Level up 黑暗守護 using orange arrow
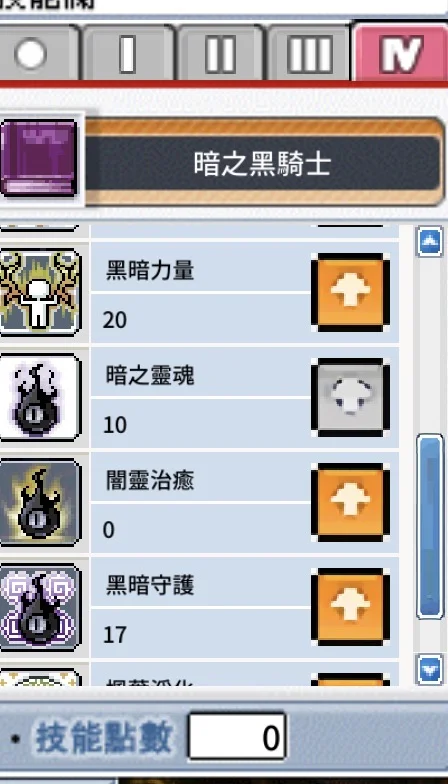This screenshot has width=448, height=784. click(350, 607)
